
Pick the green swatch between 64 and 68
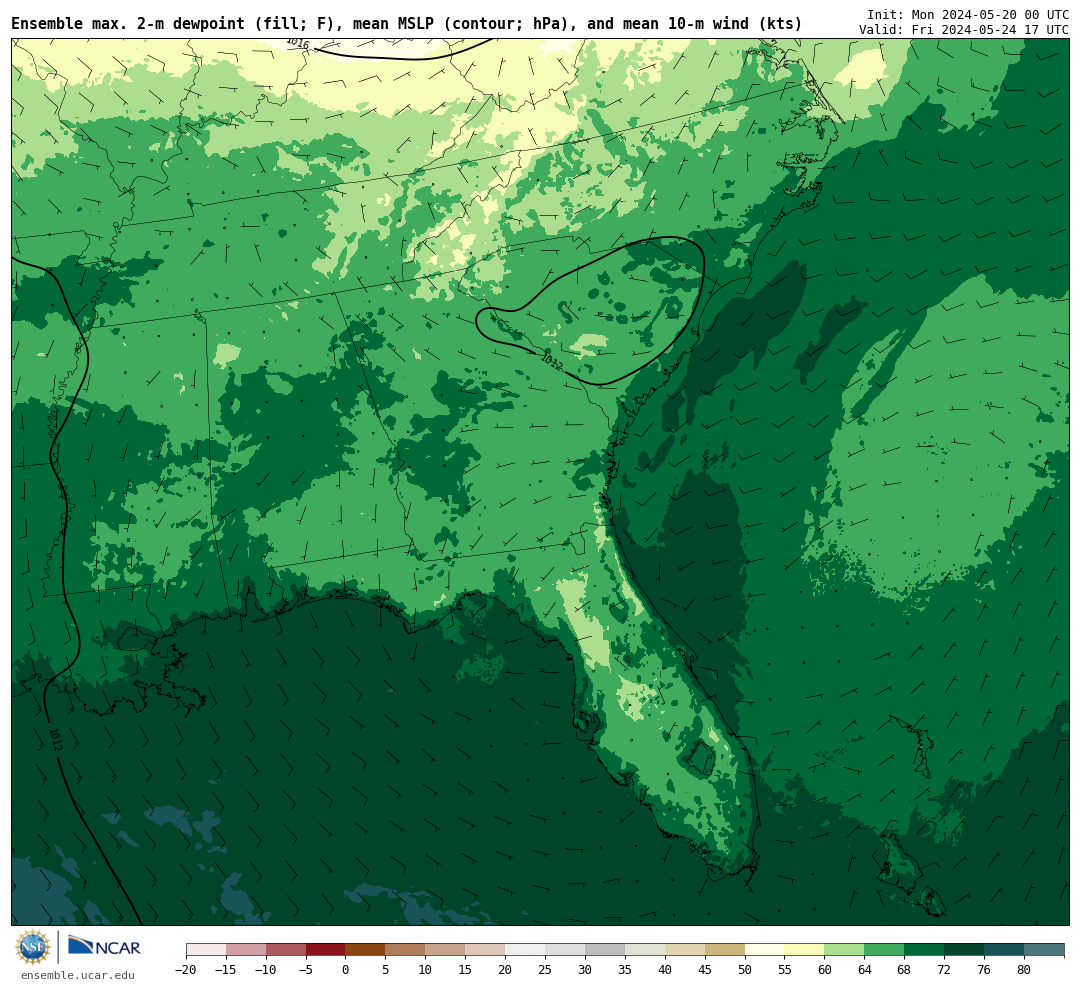[885, 949]
